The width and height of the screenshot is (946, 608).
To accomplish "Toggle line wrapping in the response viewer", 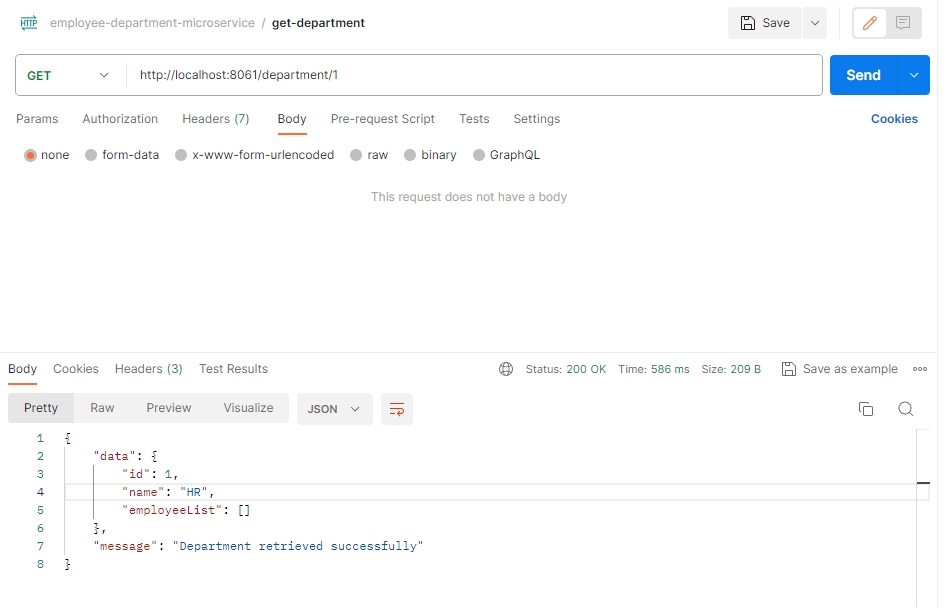I will click(397, 409).
